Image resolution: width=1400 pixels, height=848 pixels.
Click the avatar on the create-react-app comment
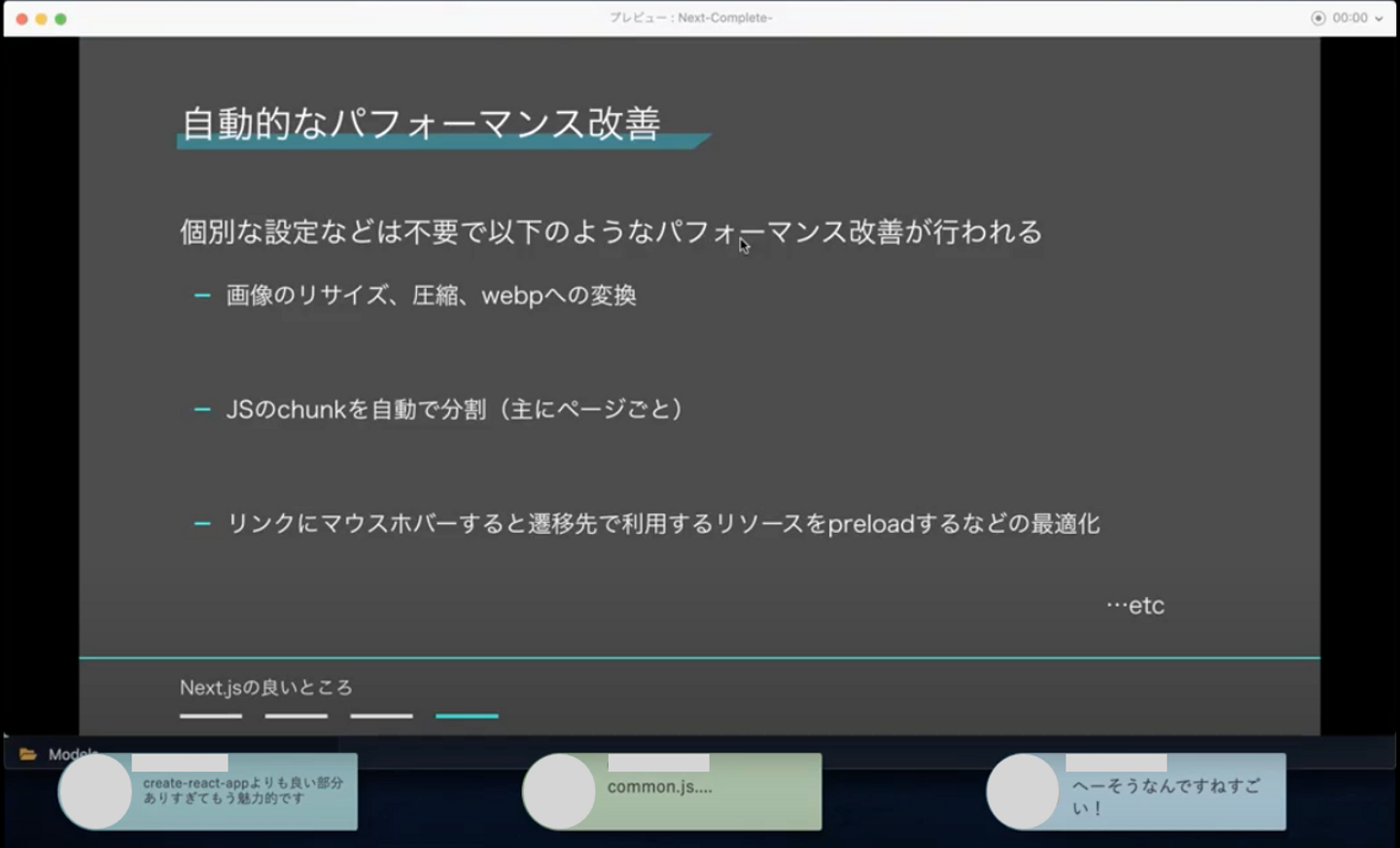tap(95, 792)
